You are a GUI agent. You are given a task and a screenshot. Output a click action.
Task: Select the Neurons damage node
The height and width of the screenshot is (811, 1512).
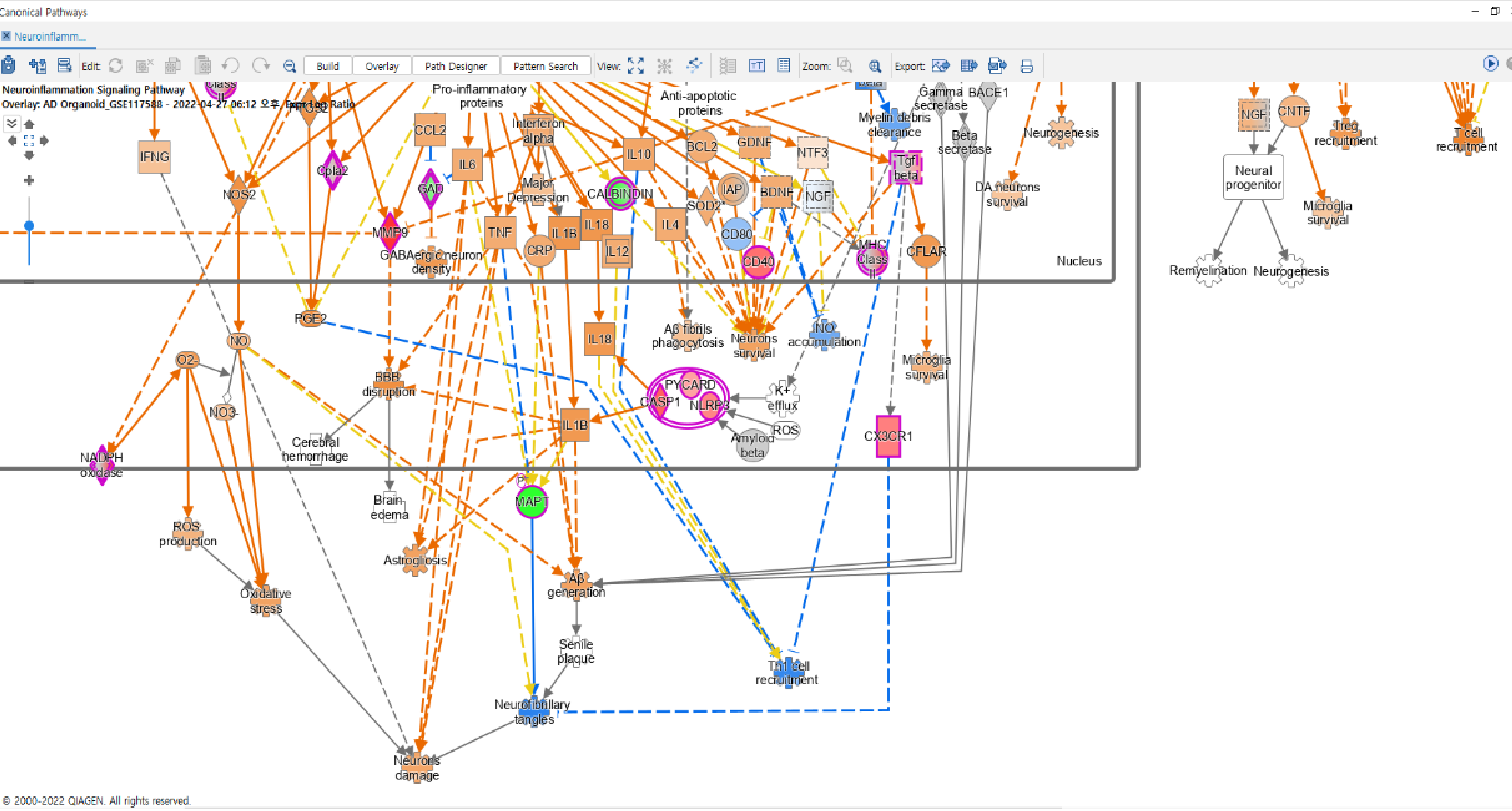(417, 768)
